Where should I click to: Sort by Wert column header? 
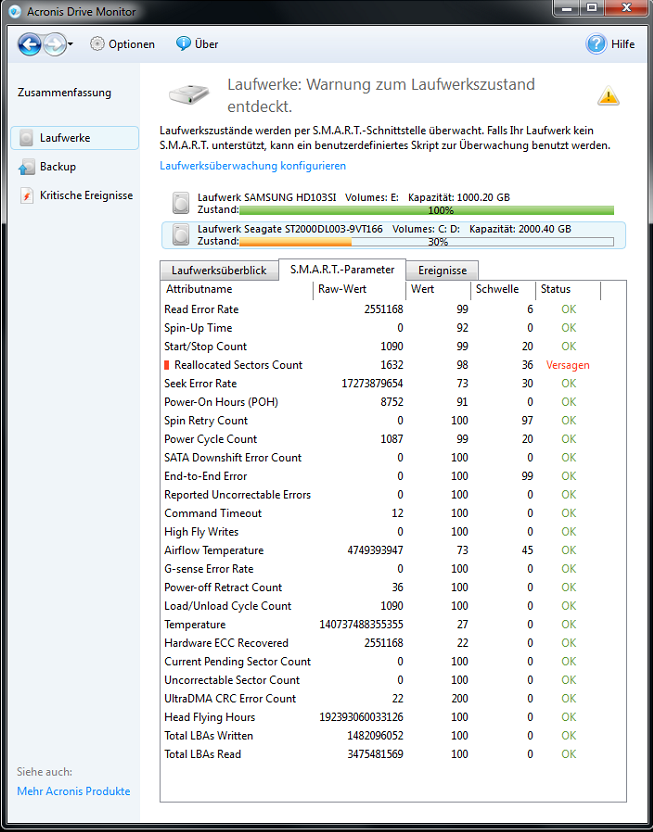(438, 289)
